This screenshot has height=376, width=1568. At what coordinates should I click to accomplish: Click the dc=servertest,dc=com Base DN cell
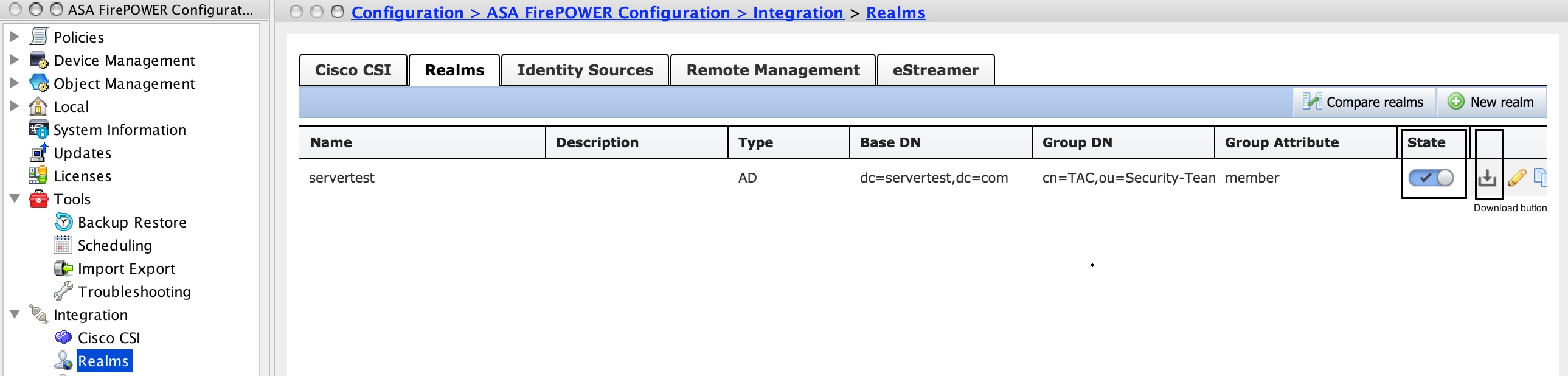tap(934, 178)
